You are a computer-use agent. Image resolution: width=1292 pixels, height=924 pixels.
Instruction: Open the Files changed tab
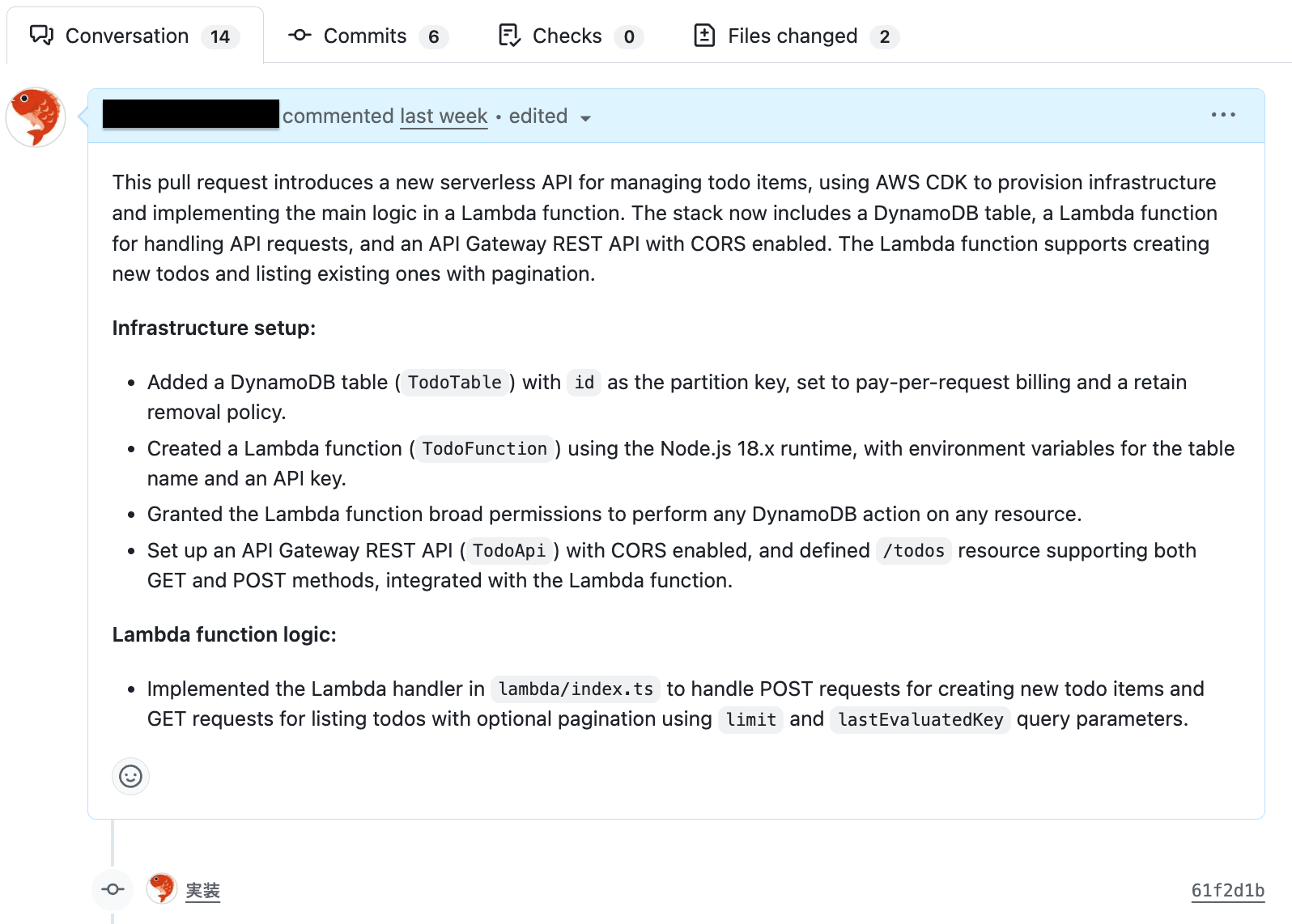[792, 36]
